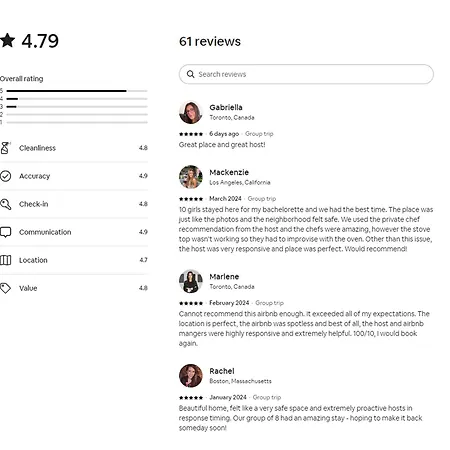The height and width of the screenshot is (450, 450).
Task: Click the Value price tag icon
Action: coord(5,288)
